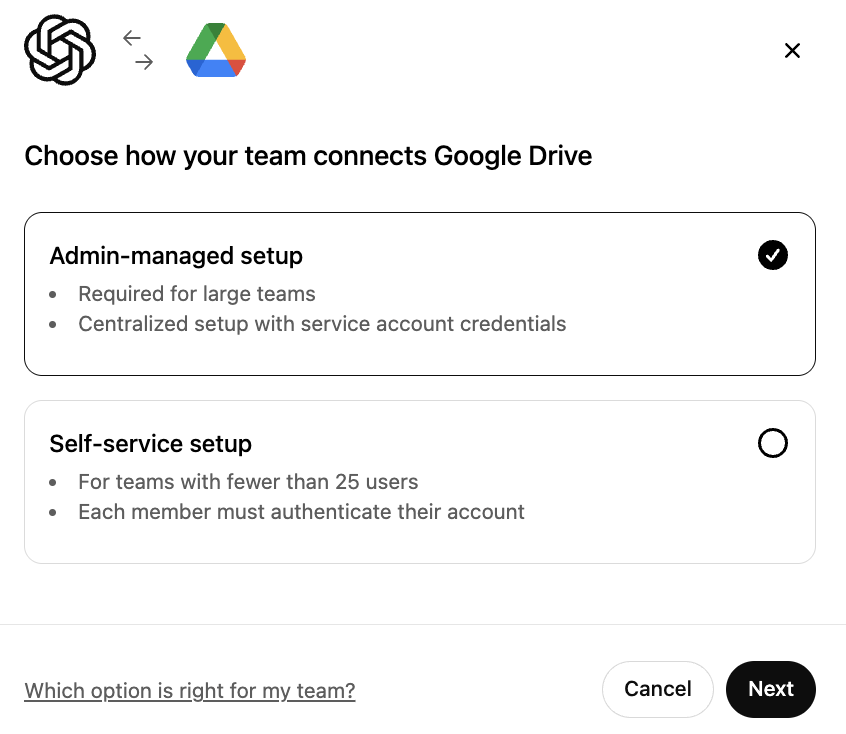Proceed with the Next button
Viewport: 846px width, 734px height.
point(770,689)
